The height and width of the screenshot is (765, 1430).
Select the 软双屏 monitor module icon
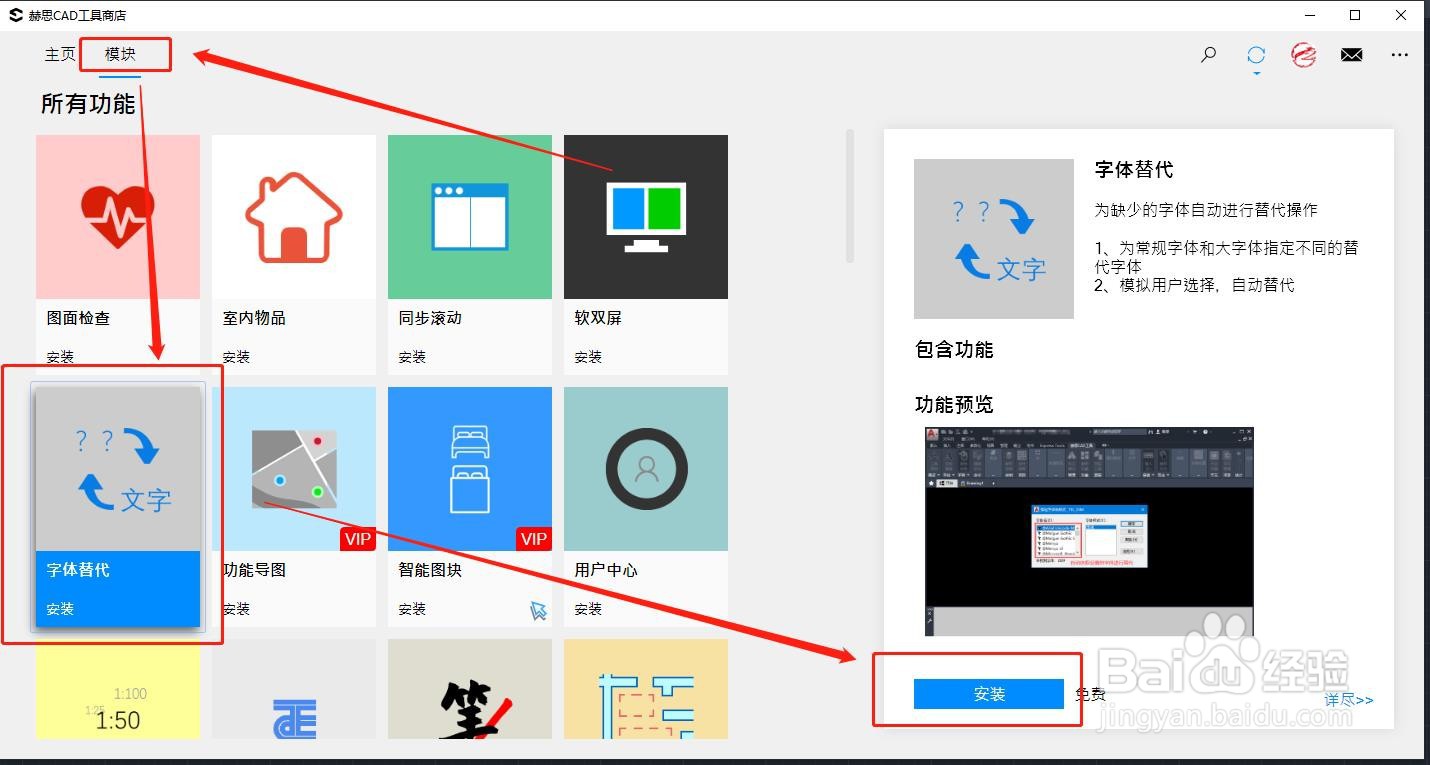[x=646, y=217]
